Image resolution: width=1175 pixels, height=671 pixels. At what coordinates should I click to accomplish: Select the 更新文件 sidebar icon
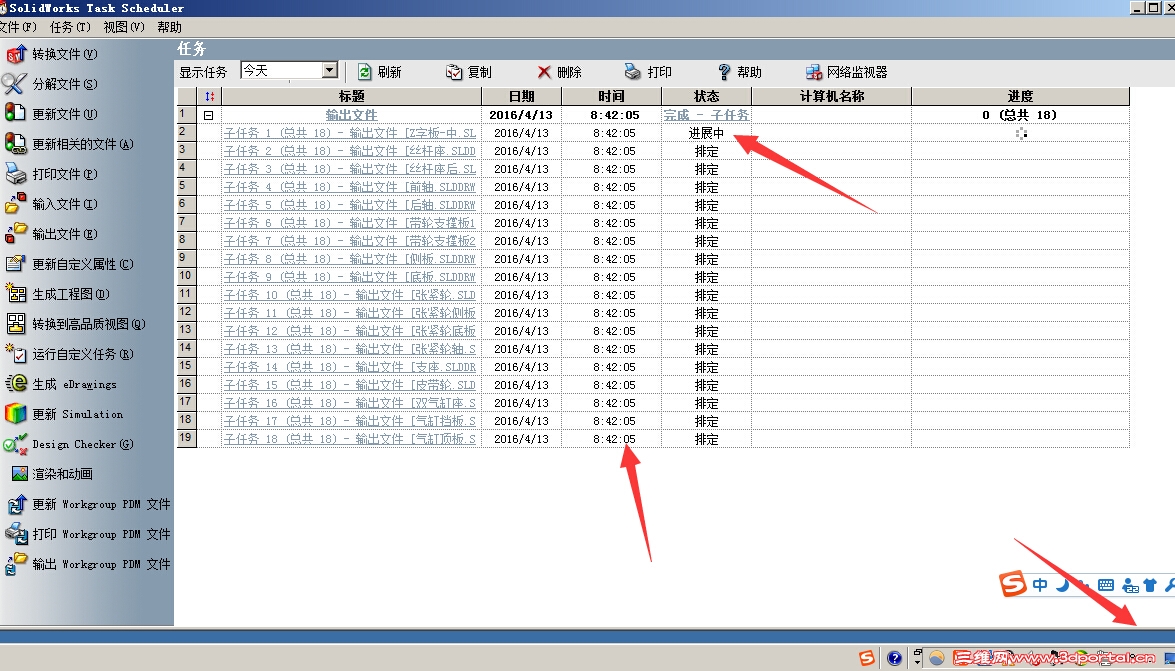pyautogui.click(x=15, y=113)
